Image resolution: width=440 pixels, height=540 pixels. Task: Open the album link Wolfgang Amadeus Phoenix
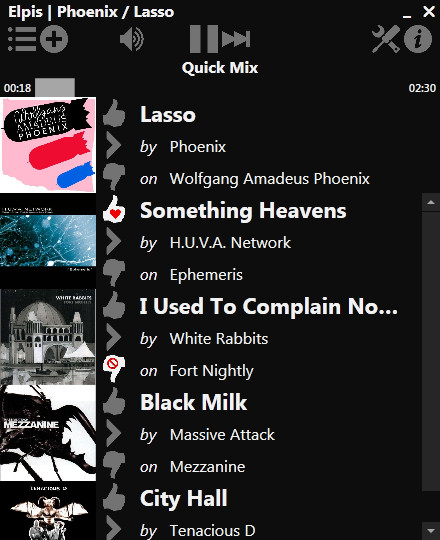(x=269, y=179)
